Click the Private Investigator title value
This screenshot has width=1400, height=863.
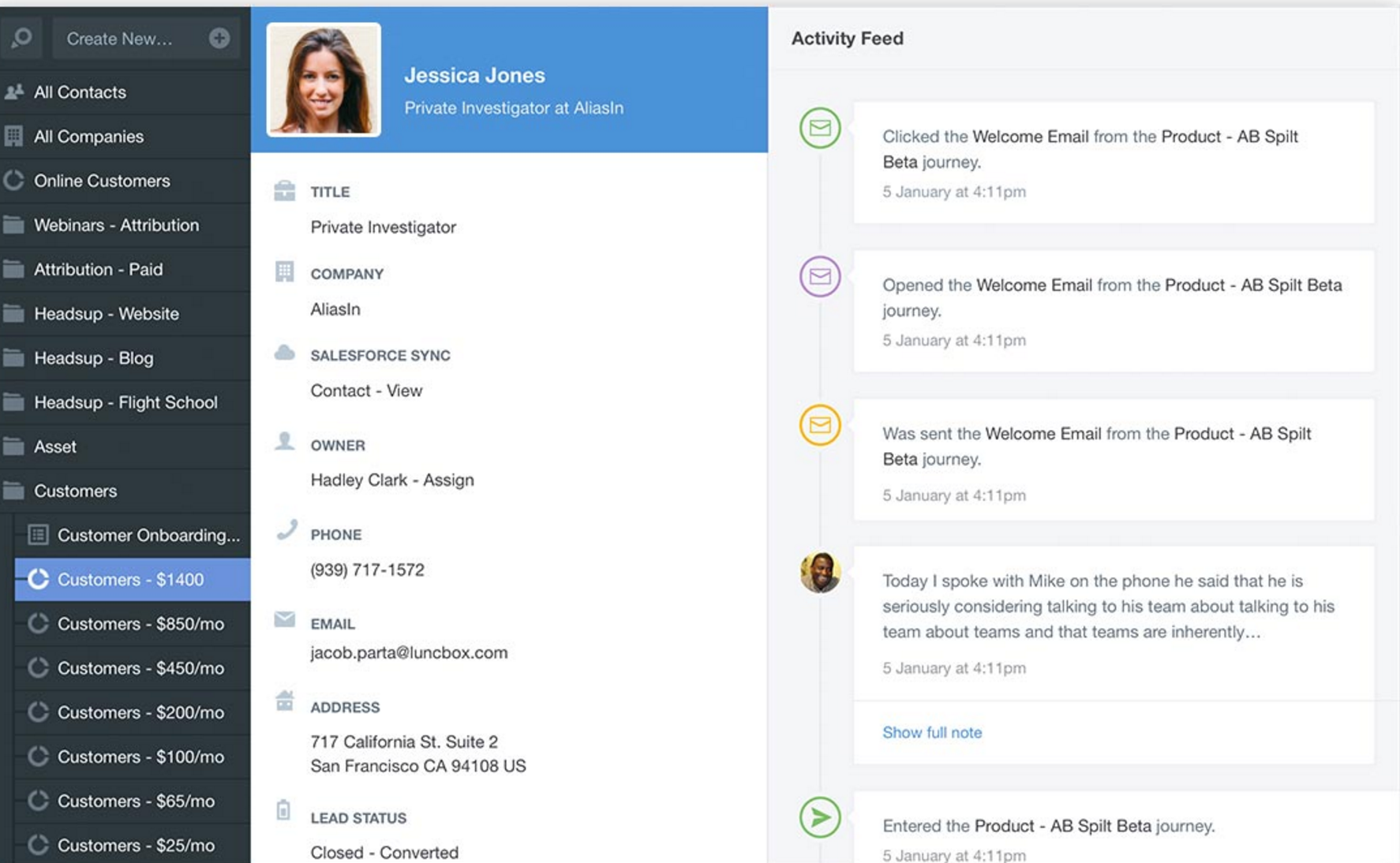(x=383, y=227)
